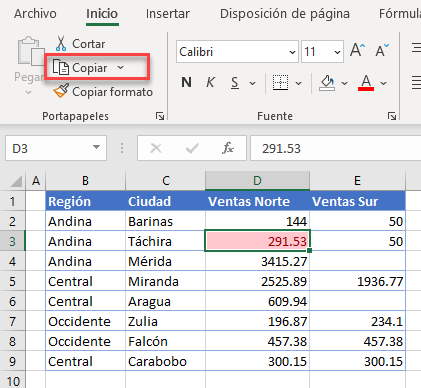
Task: Click the Ciudad header cell
Action: point(166,201)
